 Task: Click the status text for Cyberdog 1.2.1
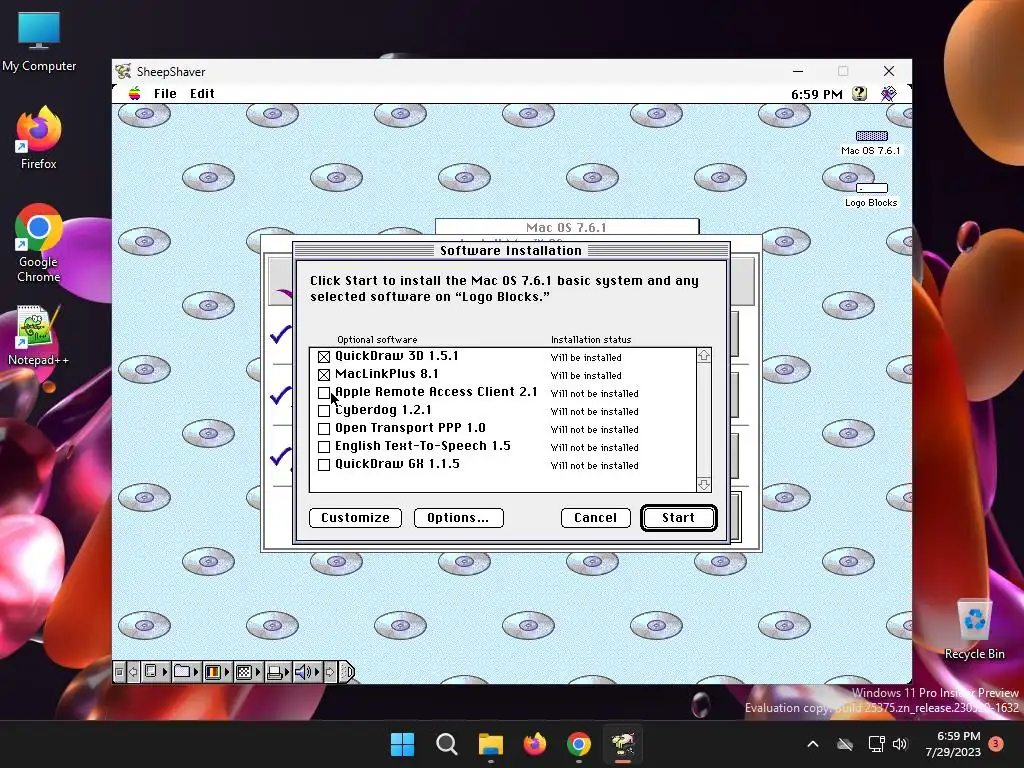pyautogui.click(x=594, y=411)
